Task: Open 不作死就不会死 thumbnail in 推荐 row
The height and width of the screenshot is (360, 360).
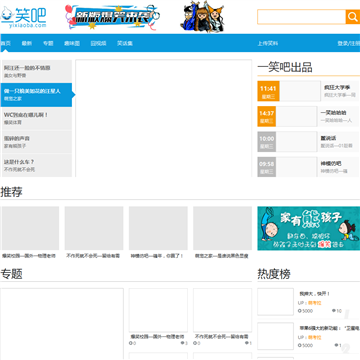Action: [94, 228]
